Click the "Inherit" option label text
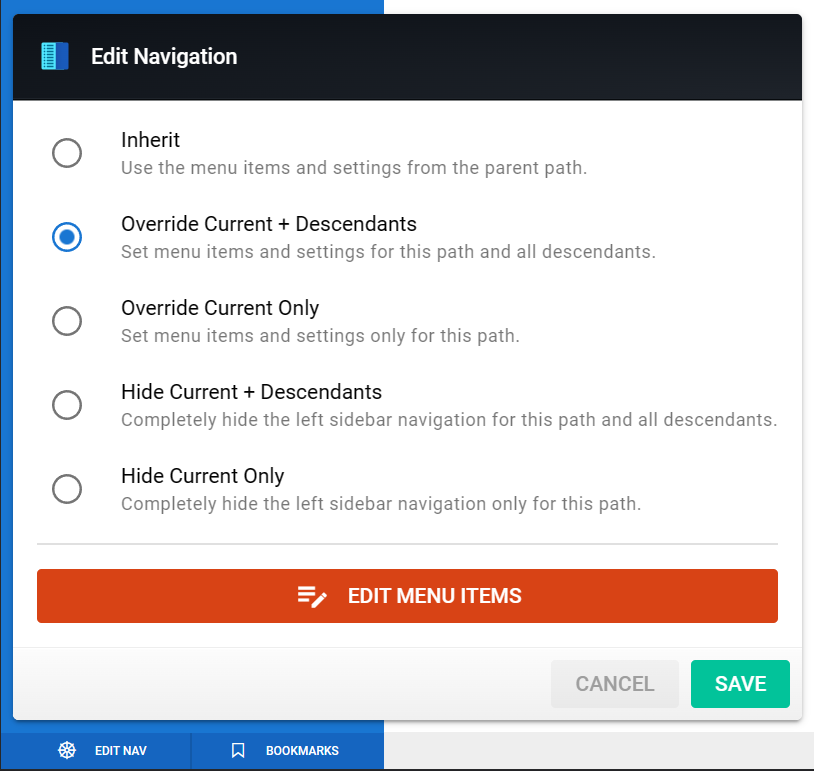This screenshot has height=771, width=814. coord(151,141)
